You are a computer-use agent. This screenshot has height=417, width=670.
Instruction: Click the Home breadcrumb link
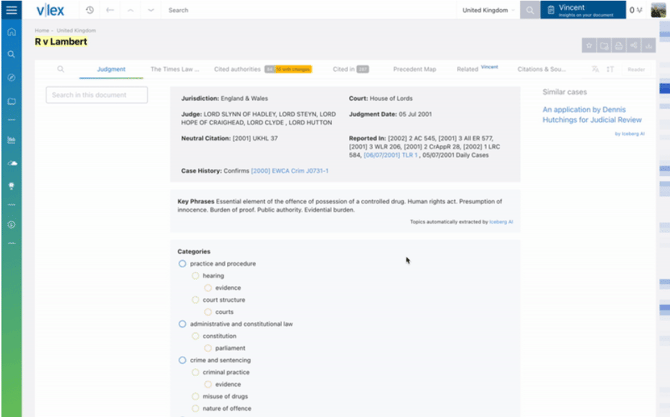42,30
